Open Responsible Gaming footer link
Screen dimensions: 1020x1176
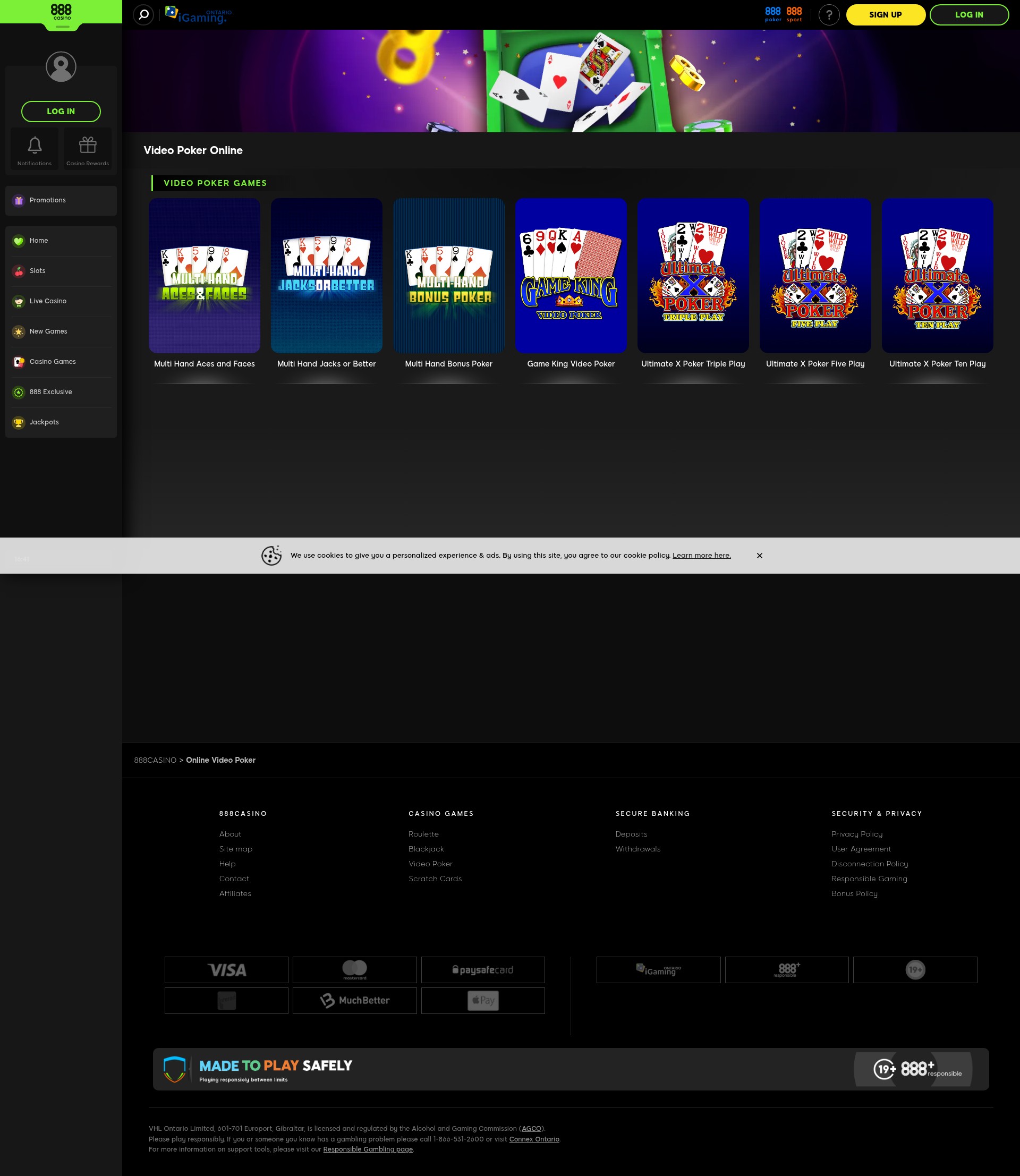869,879
